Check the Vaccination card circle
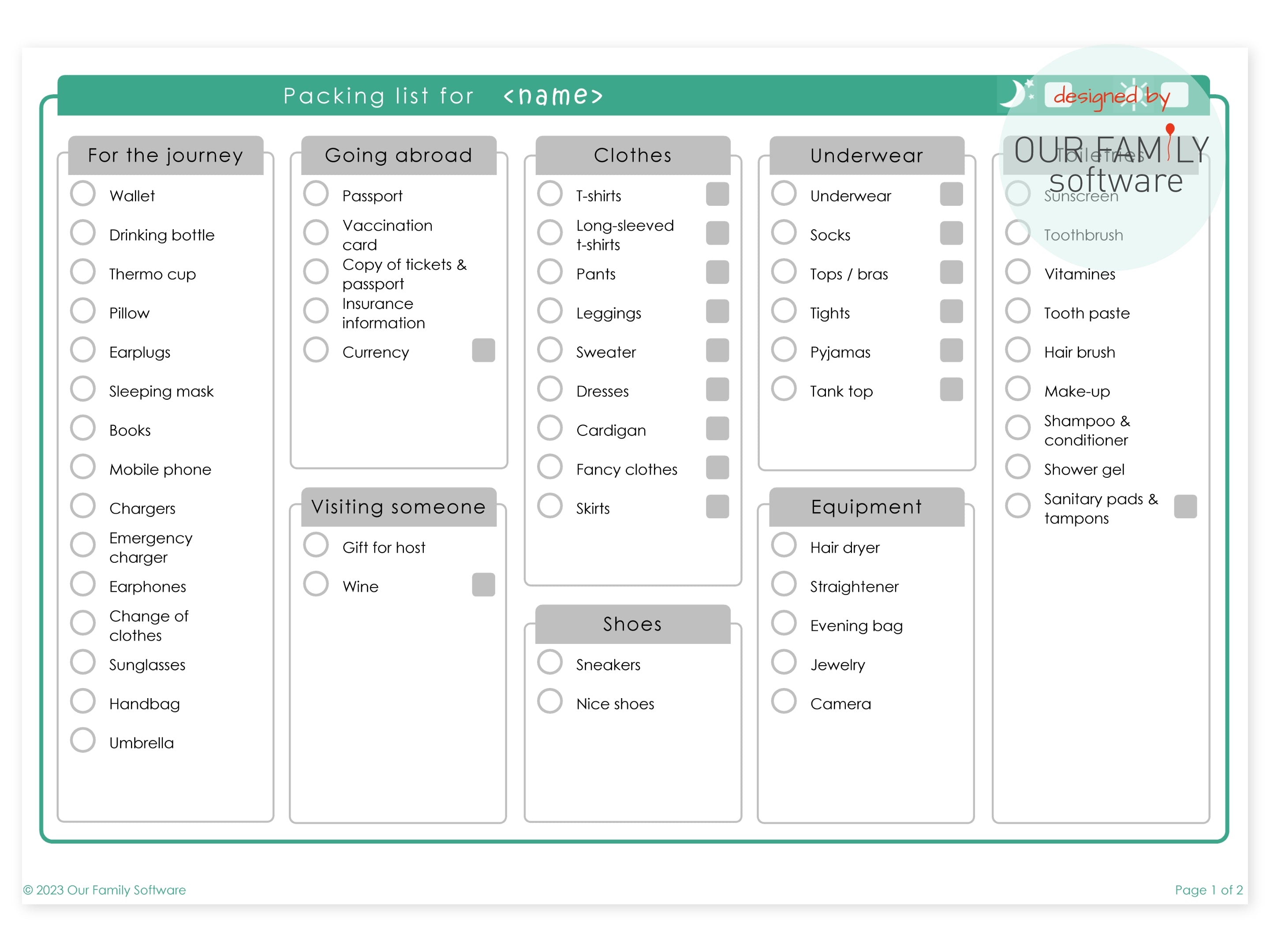The image size is (1270, 952). (x=316, y=233)
